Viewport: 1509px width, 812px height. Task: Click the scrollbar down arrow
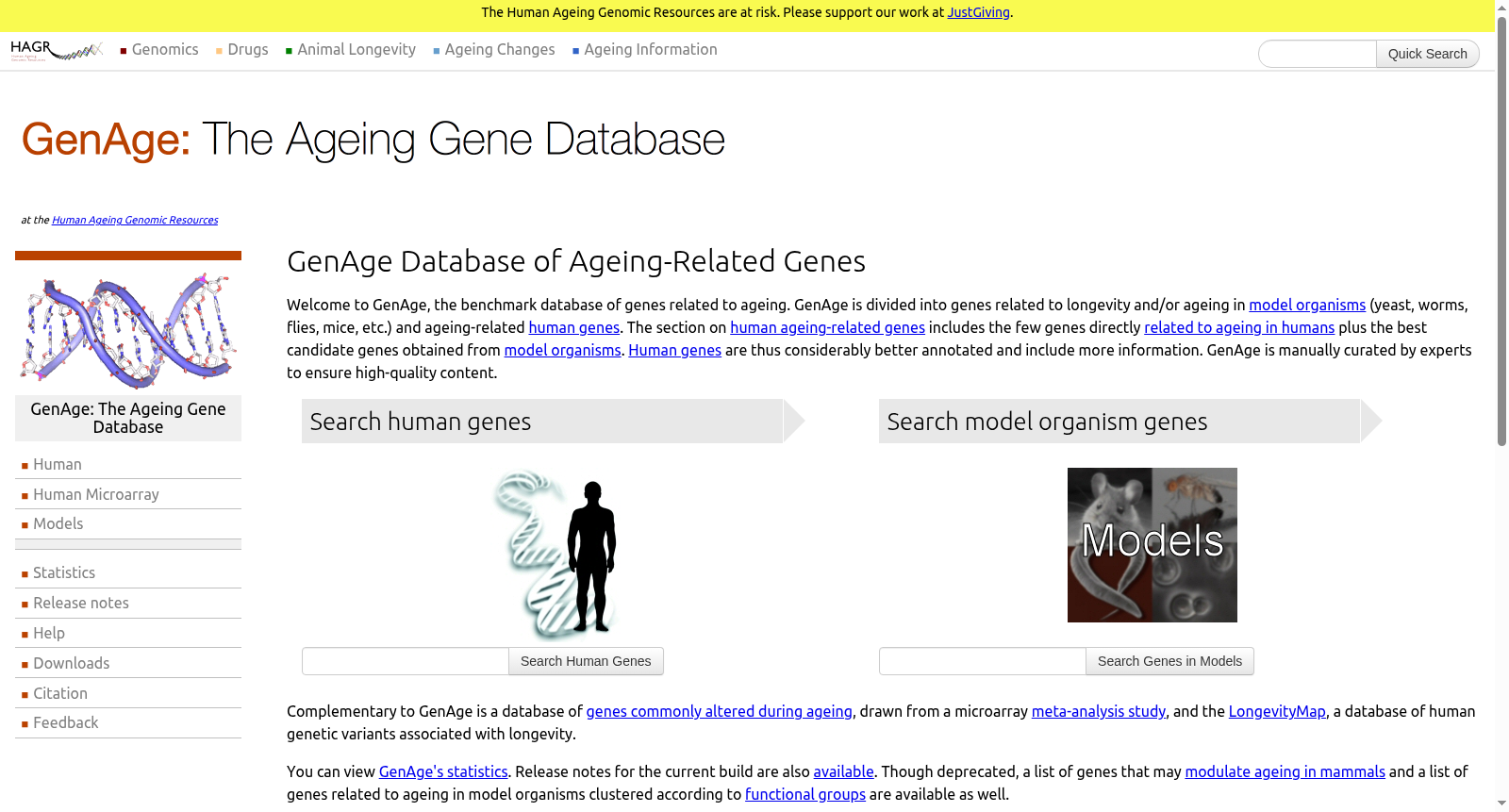point(1502,804)
